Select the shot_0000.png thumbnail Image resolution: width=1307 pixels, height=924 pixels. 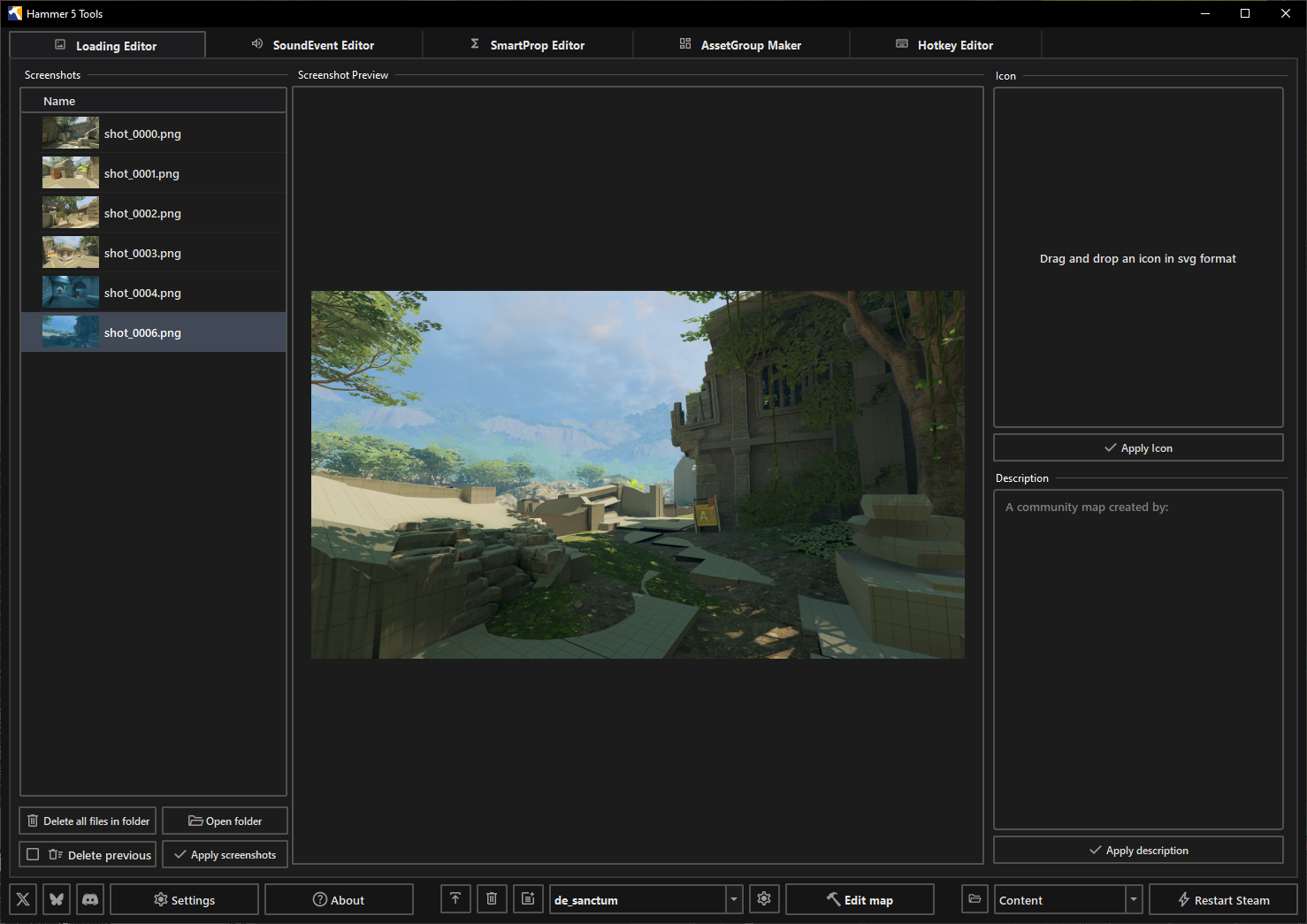(x=71, y=133)
